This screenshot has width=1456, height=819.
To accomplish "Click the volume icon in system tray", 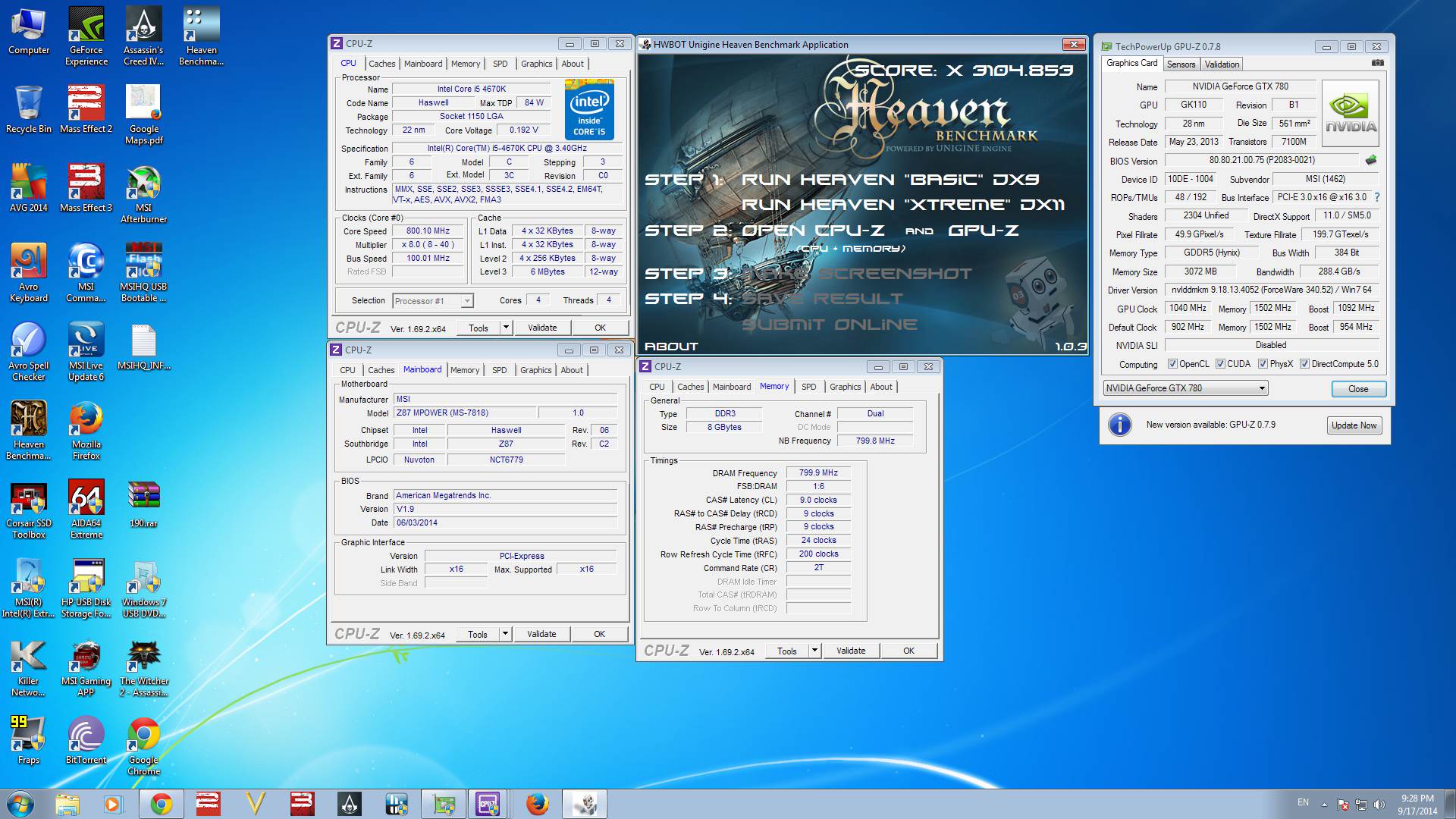I will [1379, 805].
